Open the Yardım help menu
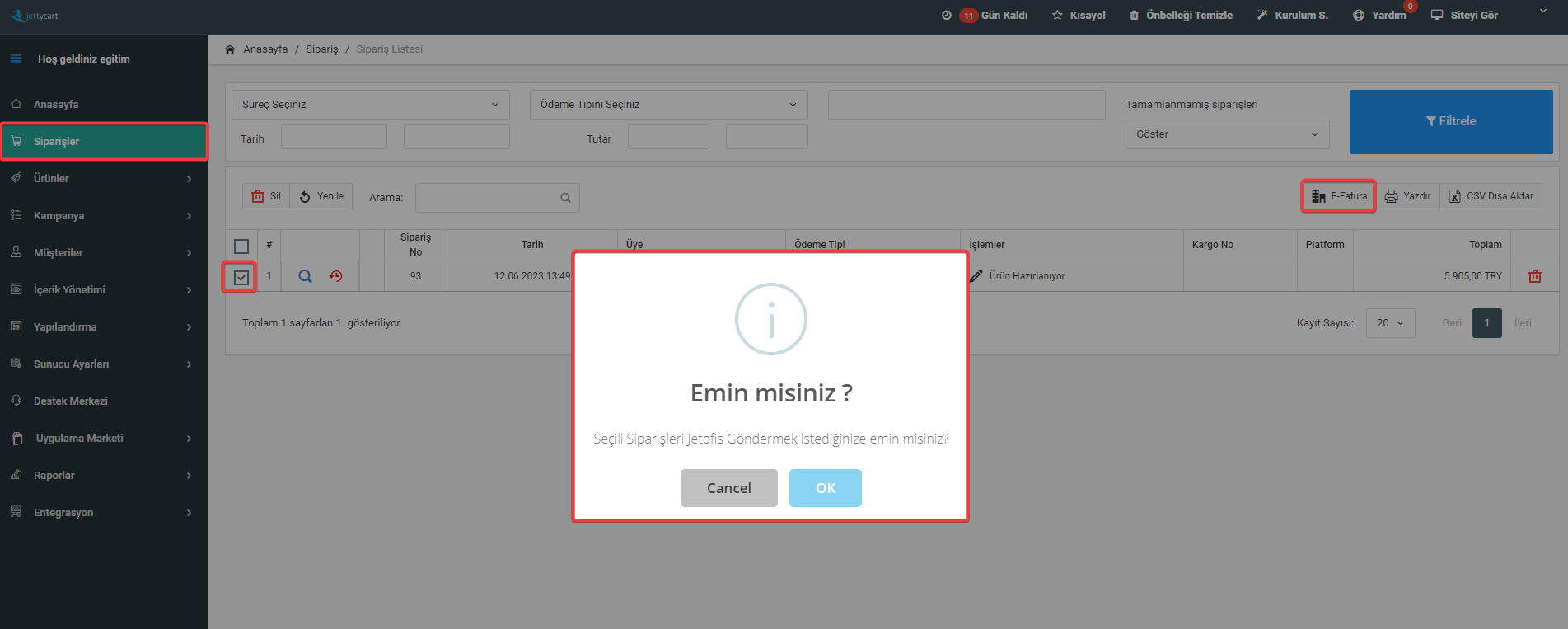This screenshot has width=1568, height=629. [1380, 16]
